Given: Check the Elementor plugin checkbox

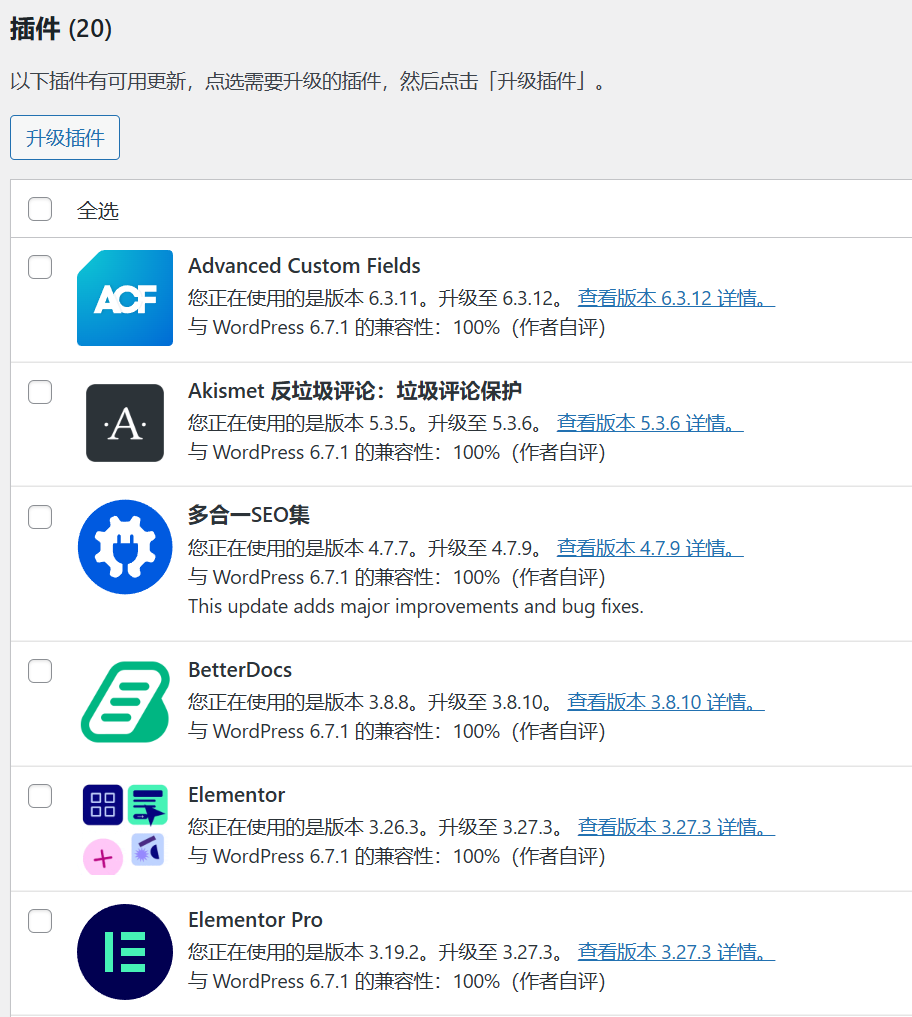Looking at the screenshot, I should coord(39,796).
